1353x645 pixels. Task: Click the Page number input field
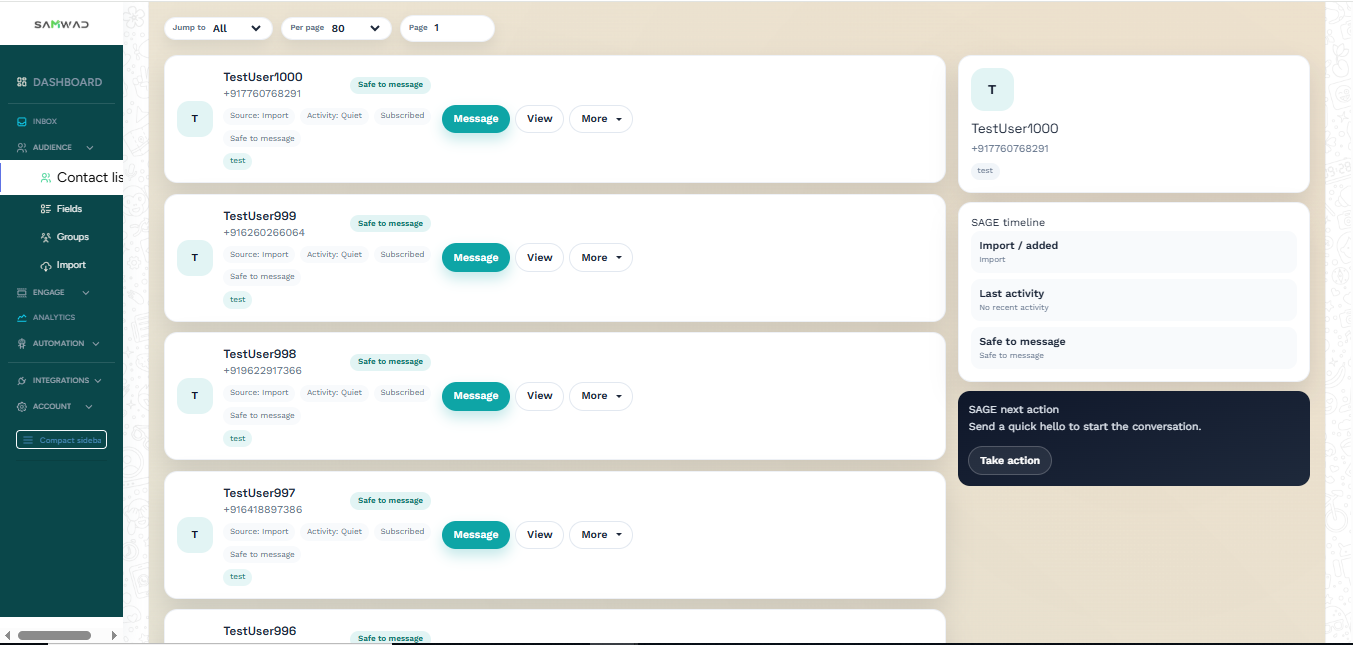pyautogui.click(x=460, y=29)
